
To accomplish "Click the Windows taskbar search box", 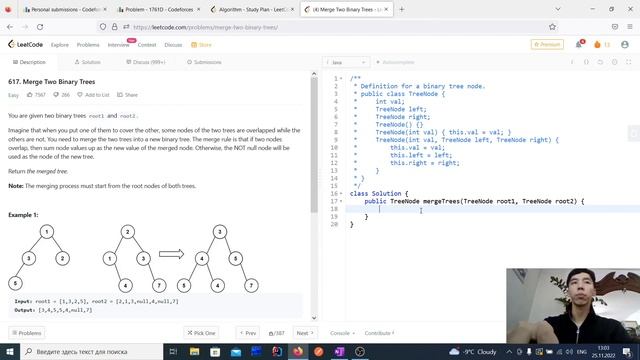I will tap(91, 351).
